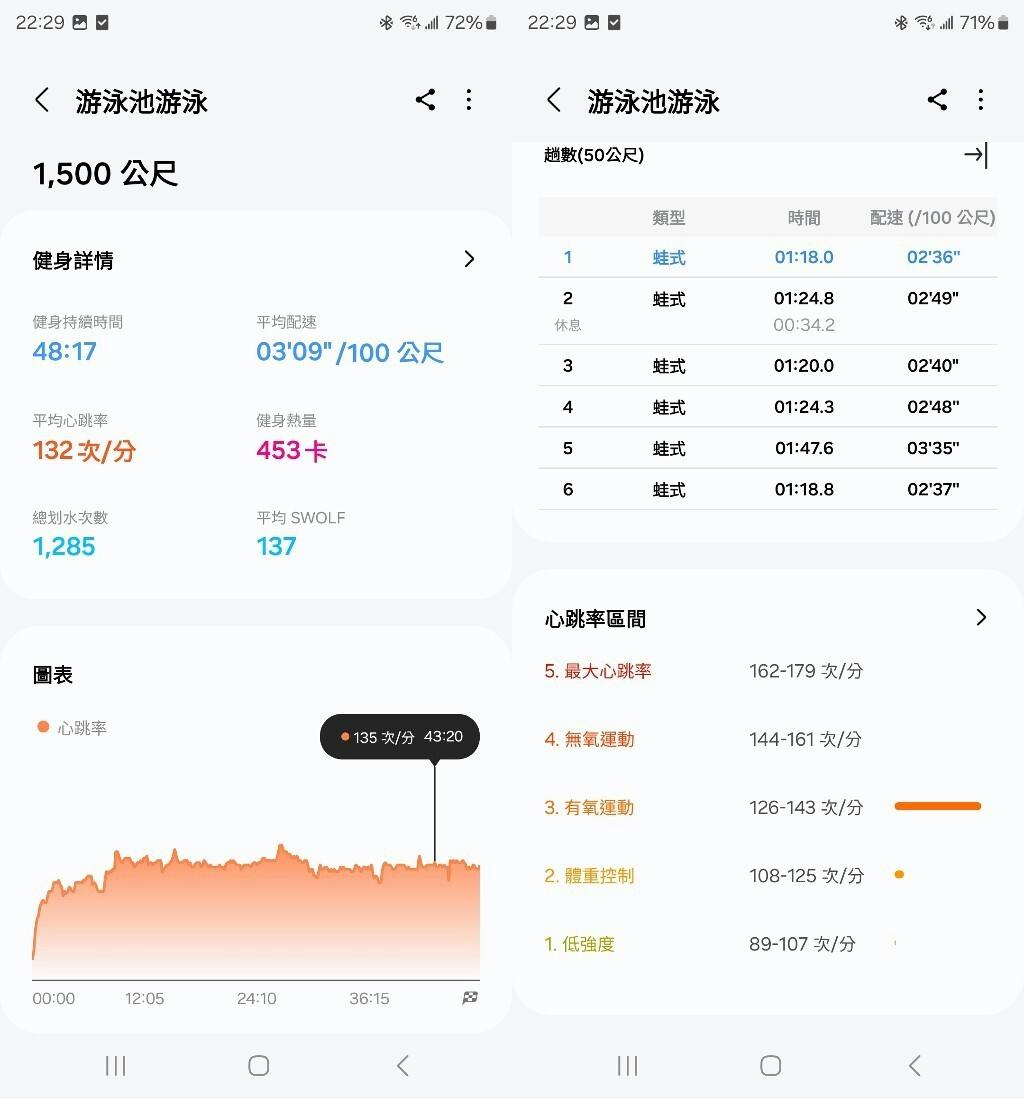Viewport: 1024px width, 1098px height.
Task: Tap battery 71% indicator on right screen
Action: coord(983,23)
